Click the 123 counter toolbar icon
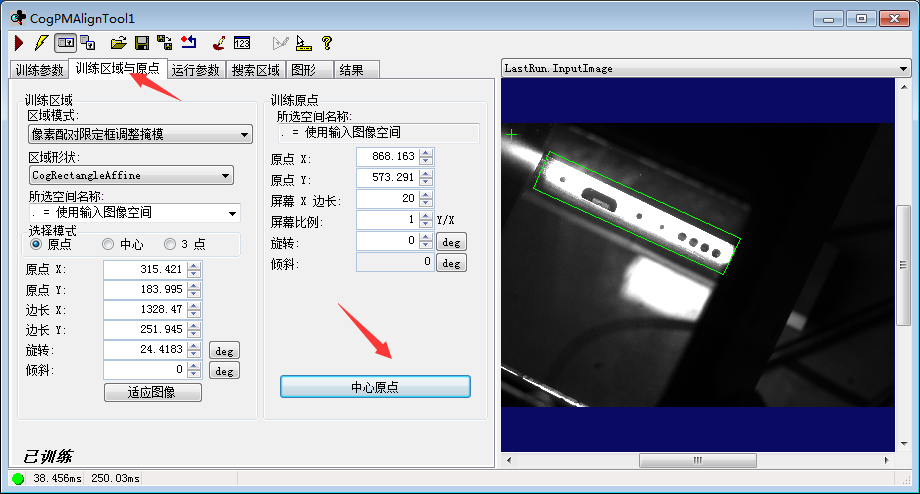 click(242, 43)
